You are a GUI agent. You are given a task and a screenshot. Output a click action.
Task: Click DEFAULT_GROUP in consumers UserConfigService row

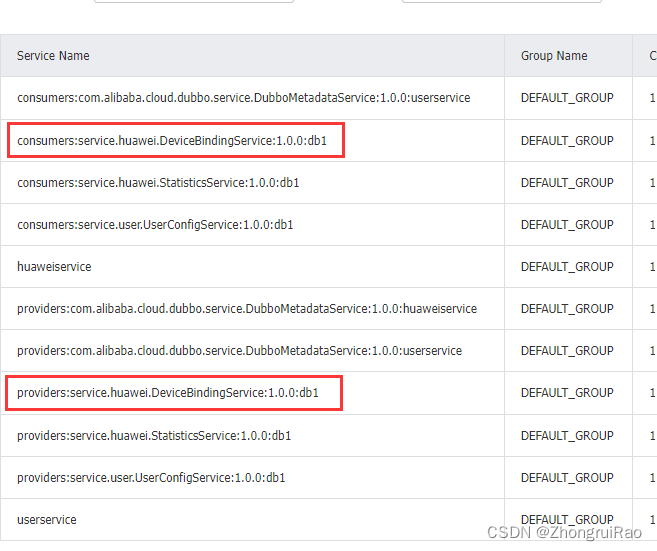click(567, 225)
